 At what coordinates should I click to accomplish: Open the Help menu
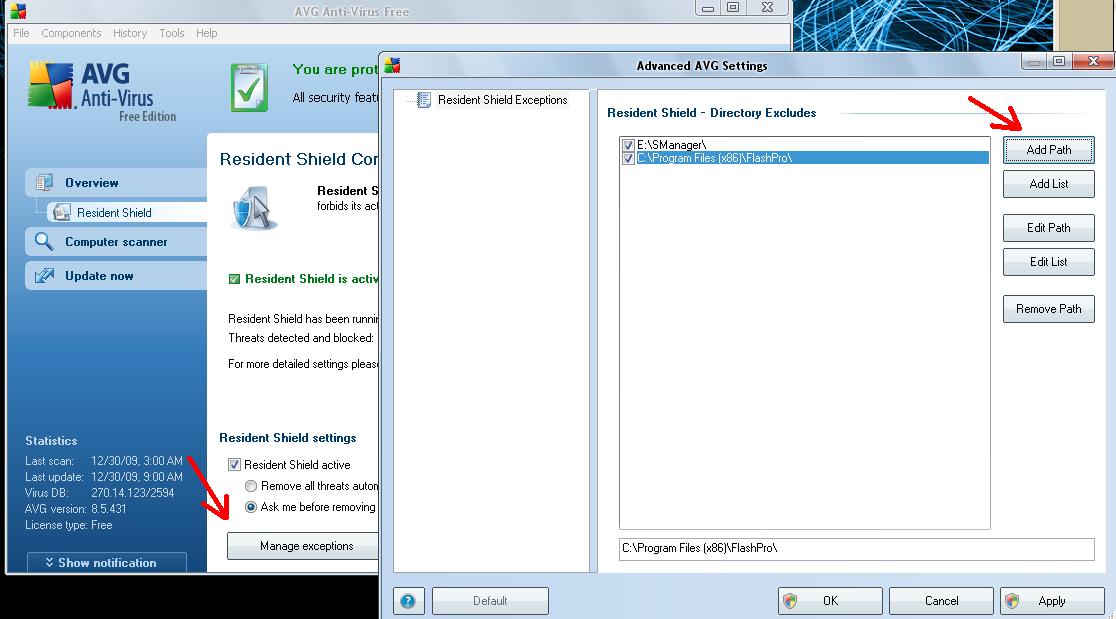(x=206, y=33)
